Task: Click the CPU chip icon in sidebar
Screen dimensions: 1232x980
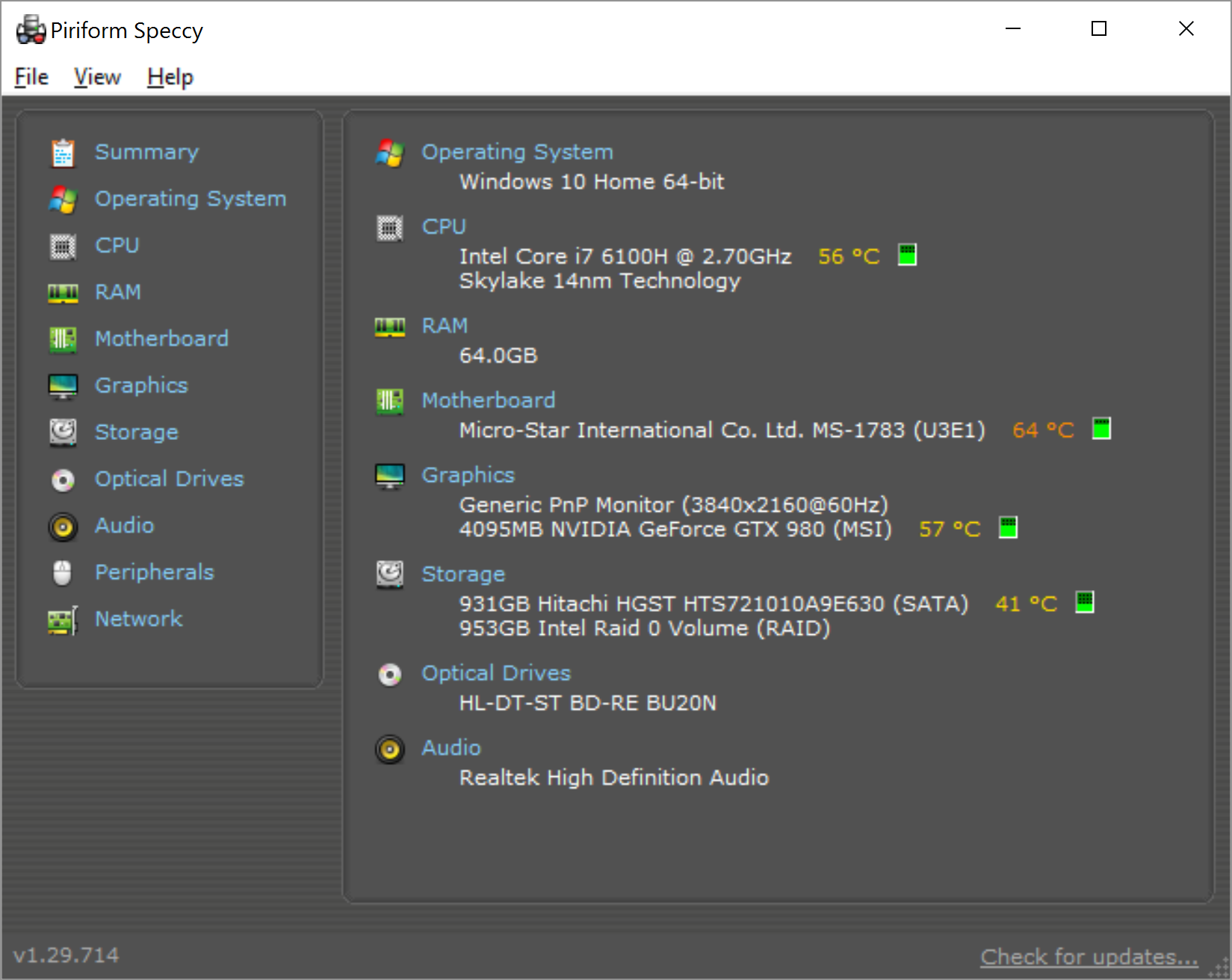Action: coord(63,246)
